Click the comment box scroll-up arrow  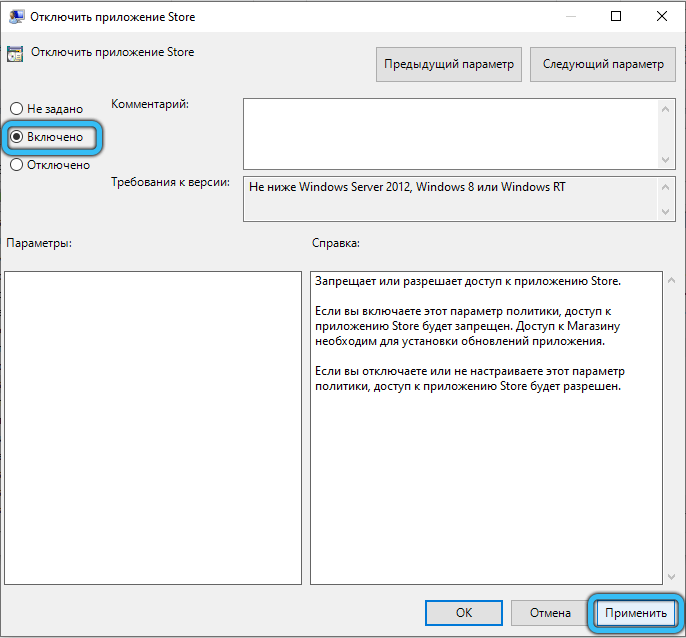coord(665,109)
